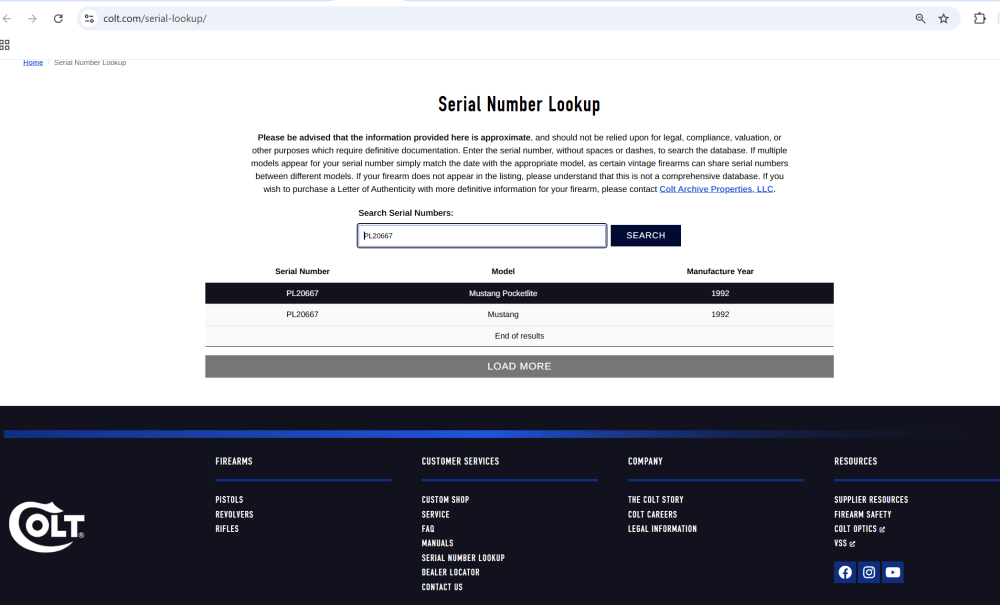
Task: Open Colt YouTube channel icon
Action: click(893, 572)
